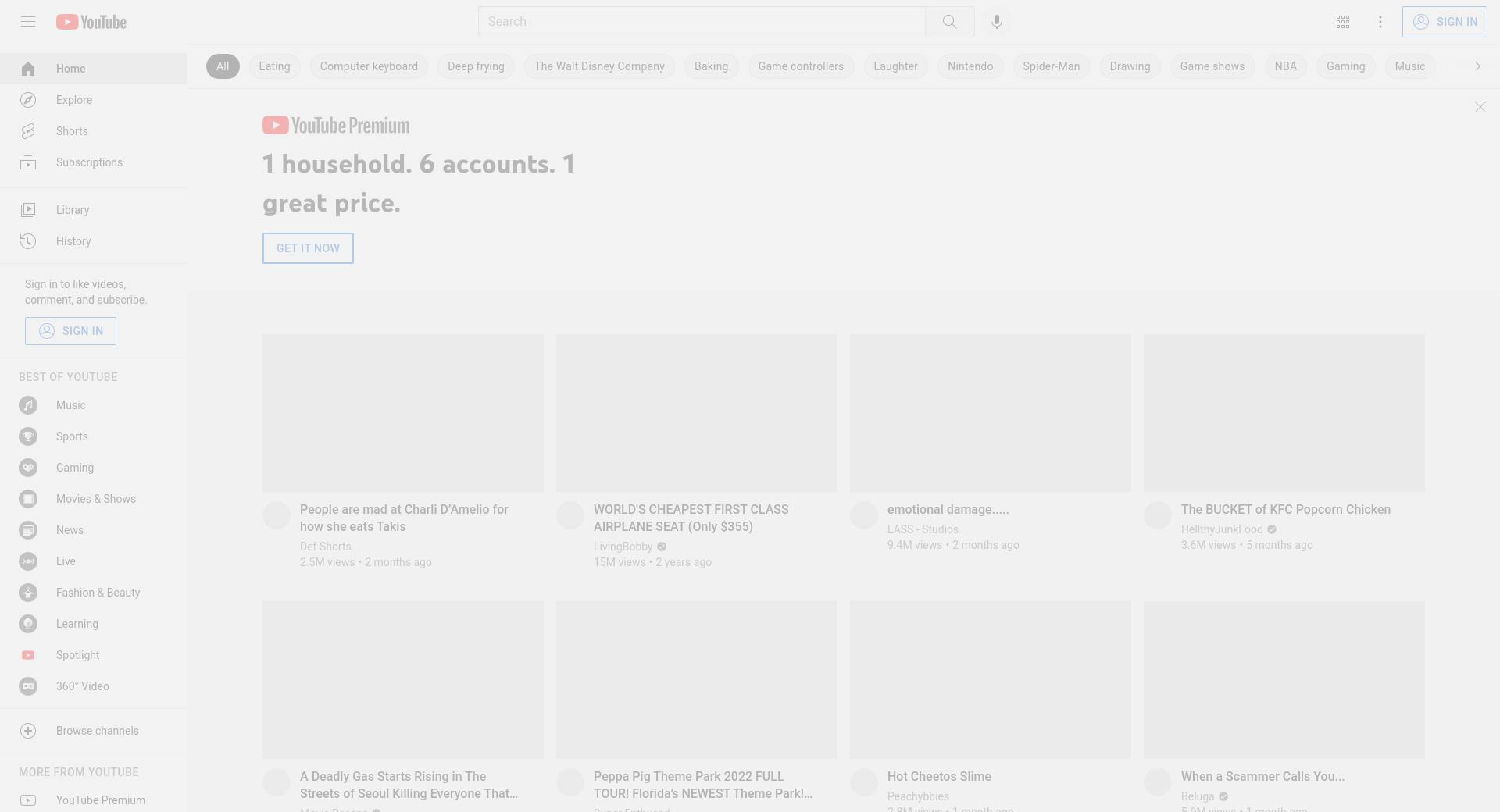Open Subscriptions in the sidebar
Viewport: 1500px width, 812px height.
[x=94, y=162]
